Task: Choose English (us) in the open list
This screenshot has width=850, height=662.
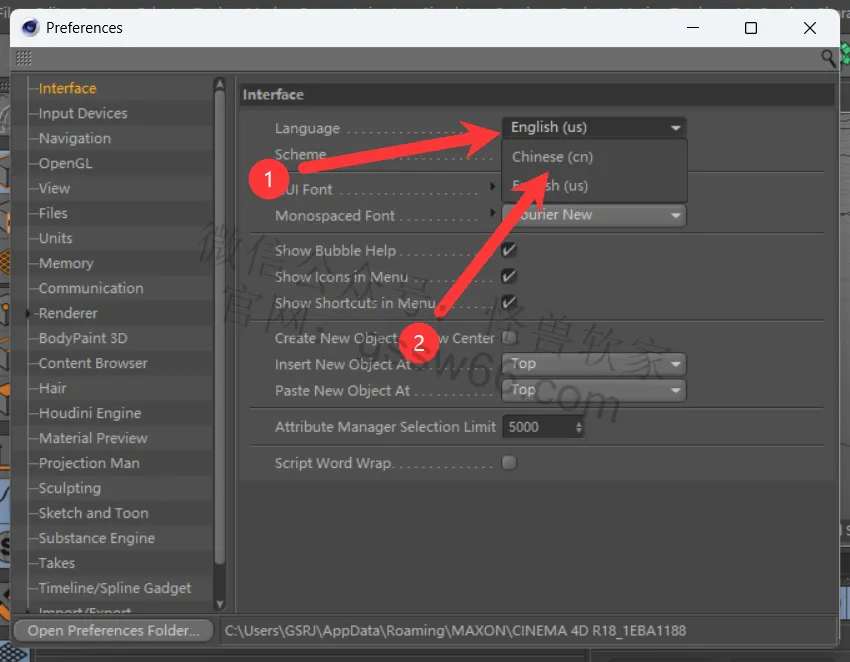Action: pyautogui.click(x=594, y=186)
